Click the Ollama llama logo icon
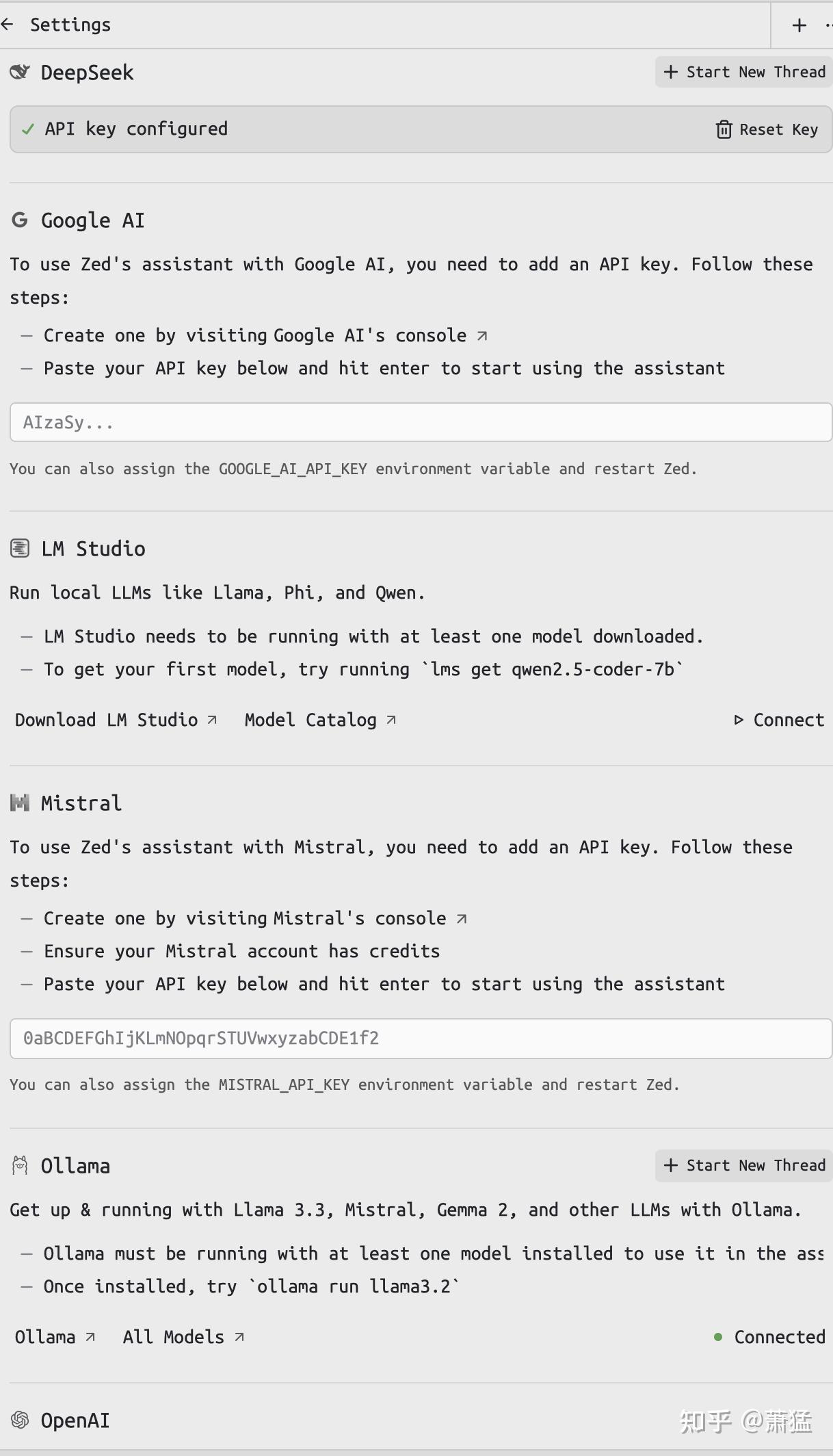The height and width of the screenshot is (1456, 833). point(20,1166)
